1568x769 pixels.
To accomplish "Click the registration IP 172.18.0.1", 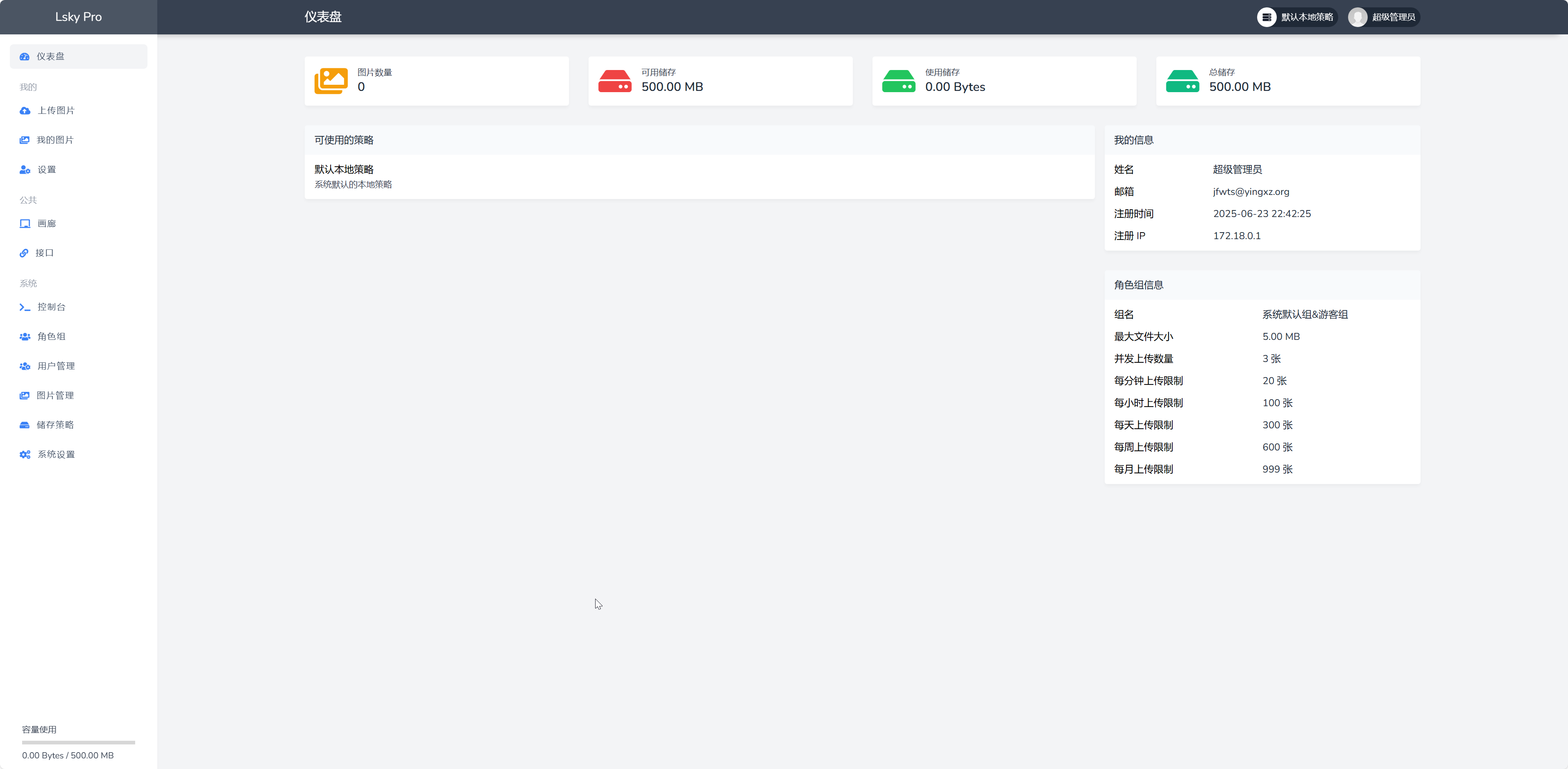I will click(x=1237, y=236).
